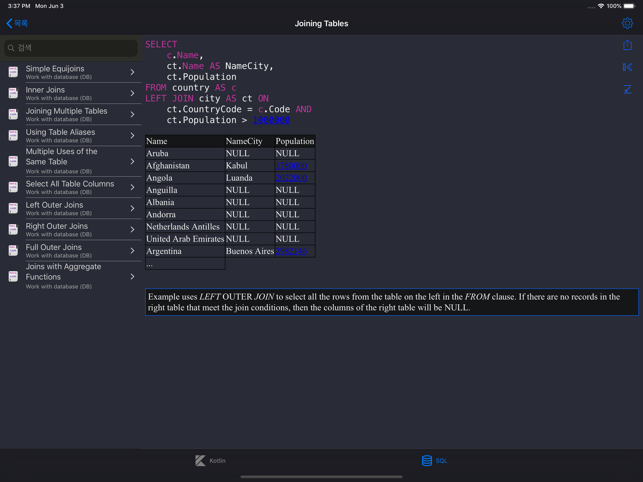
Task: Expand Joins with Aggregate Functions chevron
Action: tap(132, 276)
